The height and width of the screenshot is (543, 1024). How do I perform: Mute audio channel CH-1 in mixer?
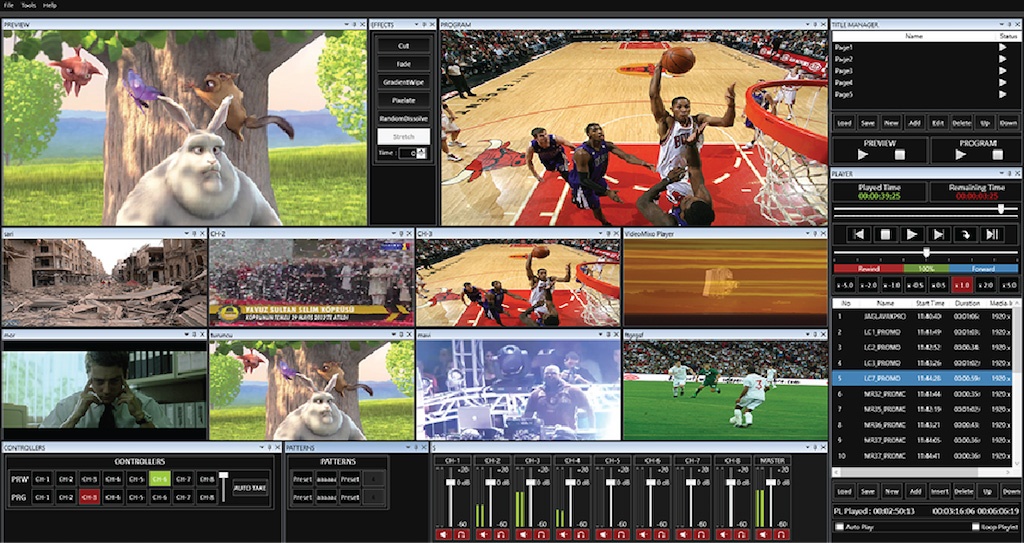tap(443, 535)
